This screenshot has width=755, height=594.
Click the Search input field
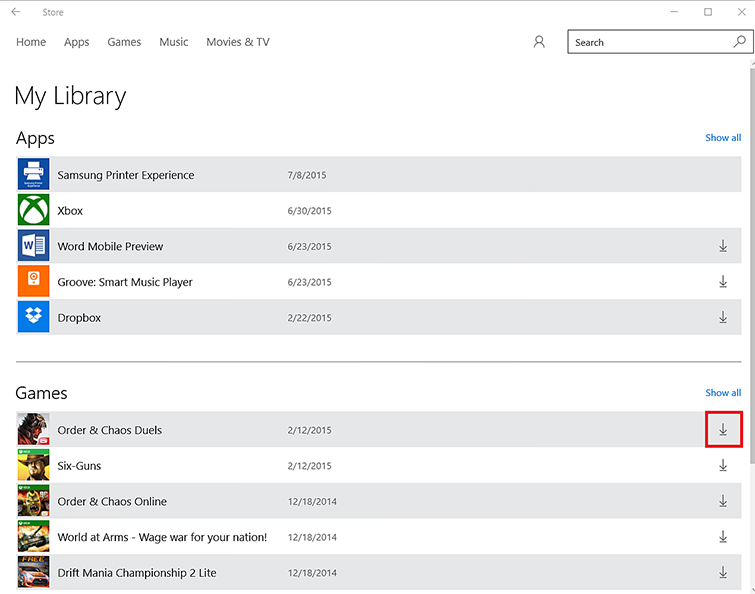point(648,42)
